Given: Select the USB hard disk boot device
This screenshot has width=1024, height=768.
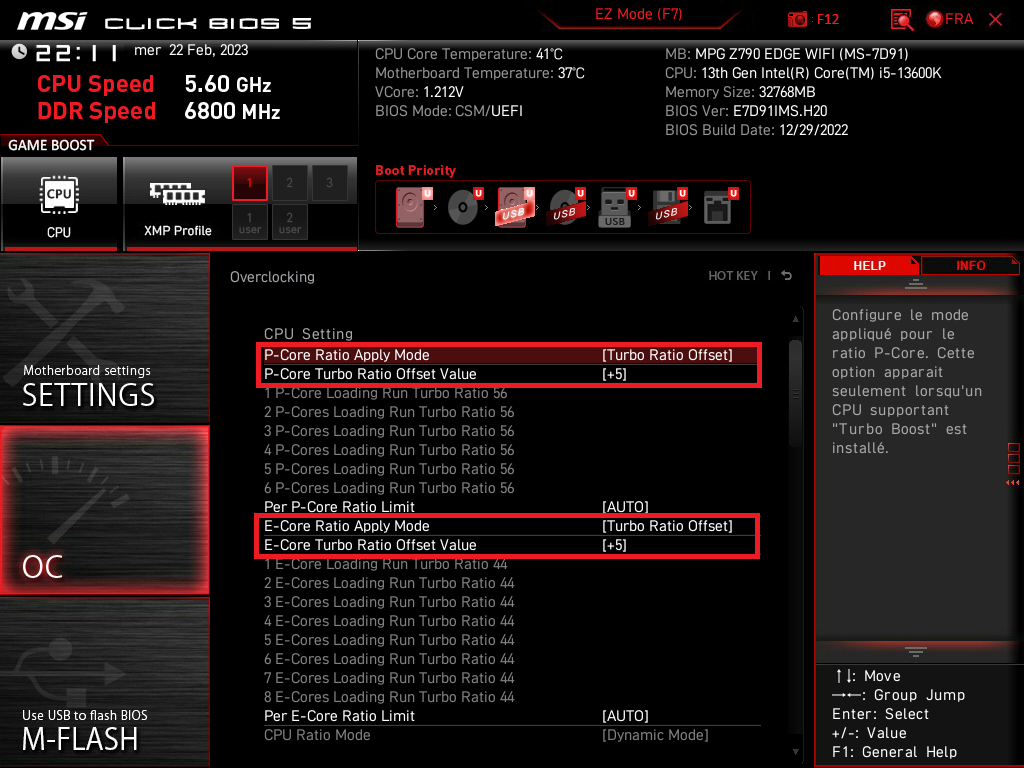Looking at the screenshot, I should click(515, 207).
